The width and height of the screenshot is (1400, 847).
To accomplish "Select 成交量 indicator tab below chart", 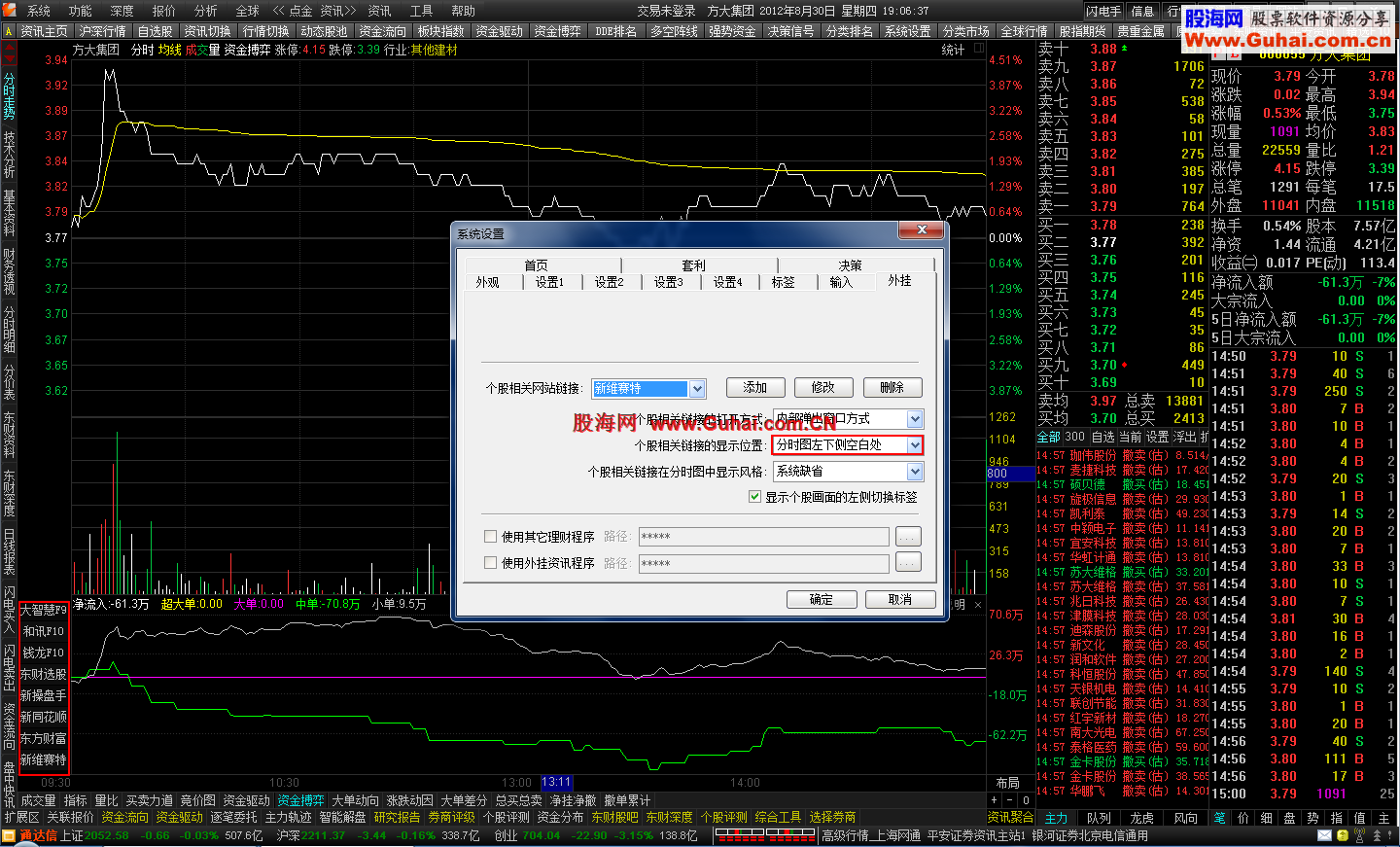I will [x=39, y=800].
